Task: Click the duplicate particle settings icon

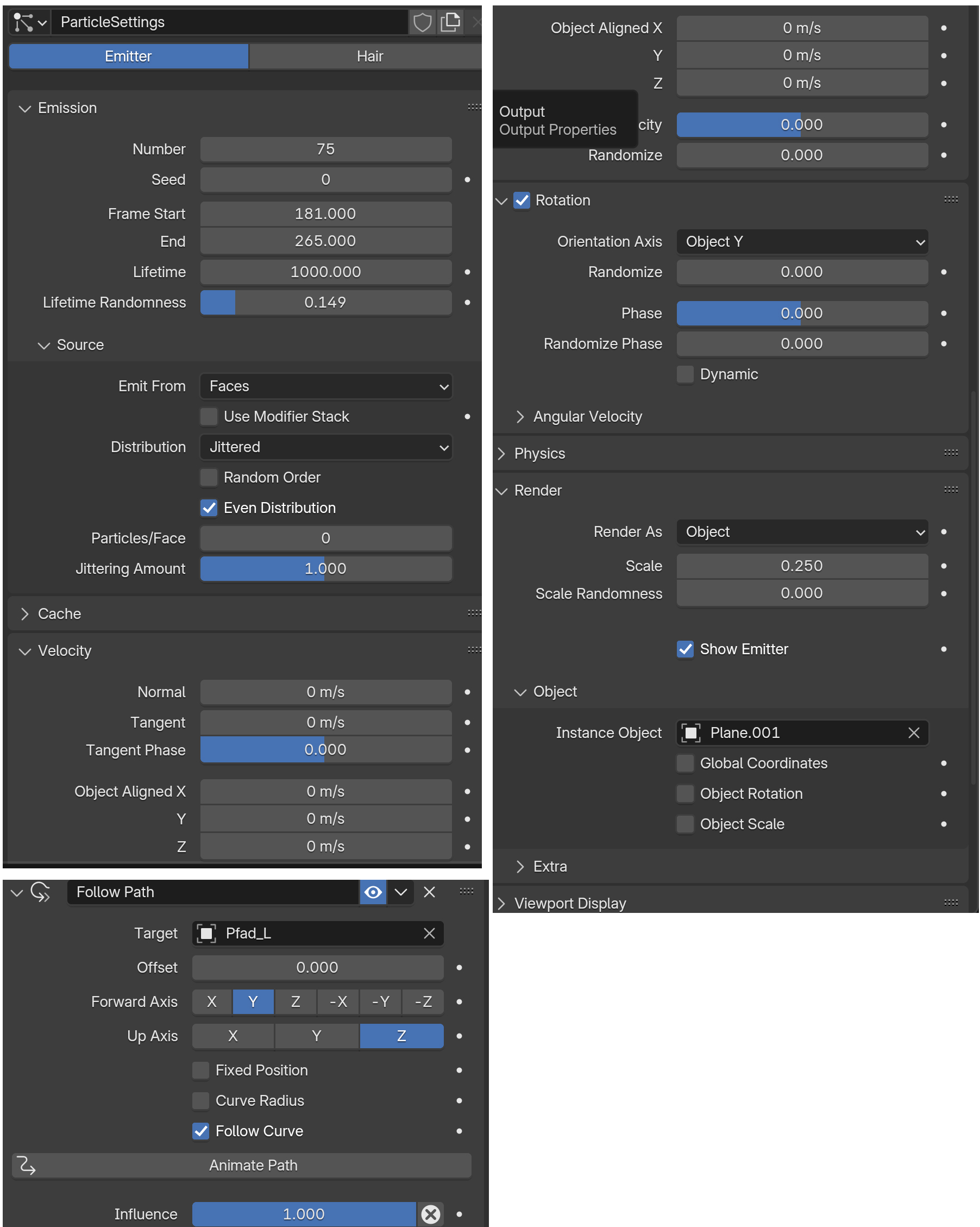Action: coord(450,22)
